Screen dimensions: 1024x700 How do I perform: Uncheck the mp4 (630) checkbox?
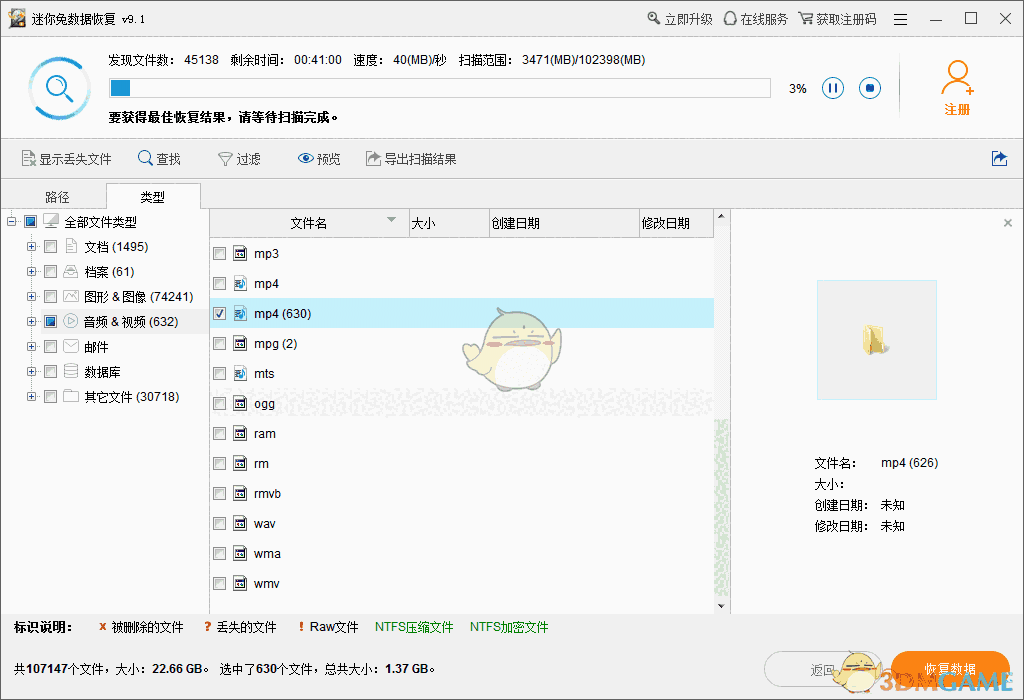(x=218, y=313)
